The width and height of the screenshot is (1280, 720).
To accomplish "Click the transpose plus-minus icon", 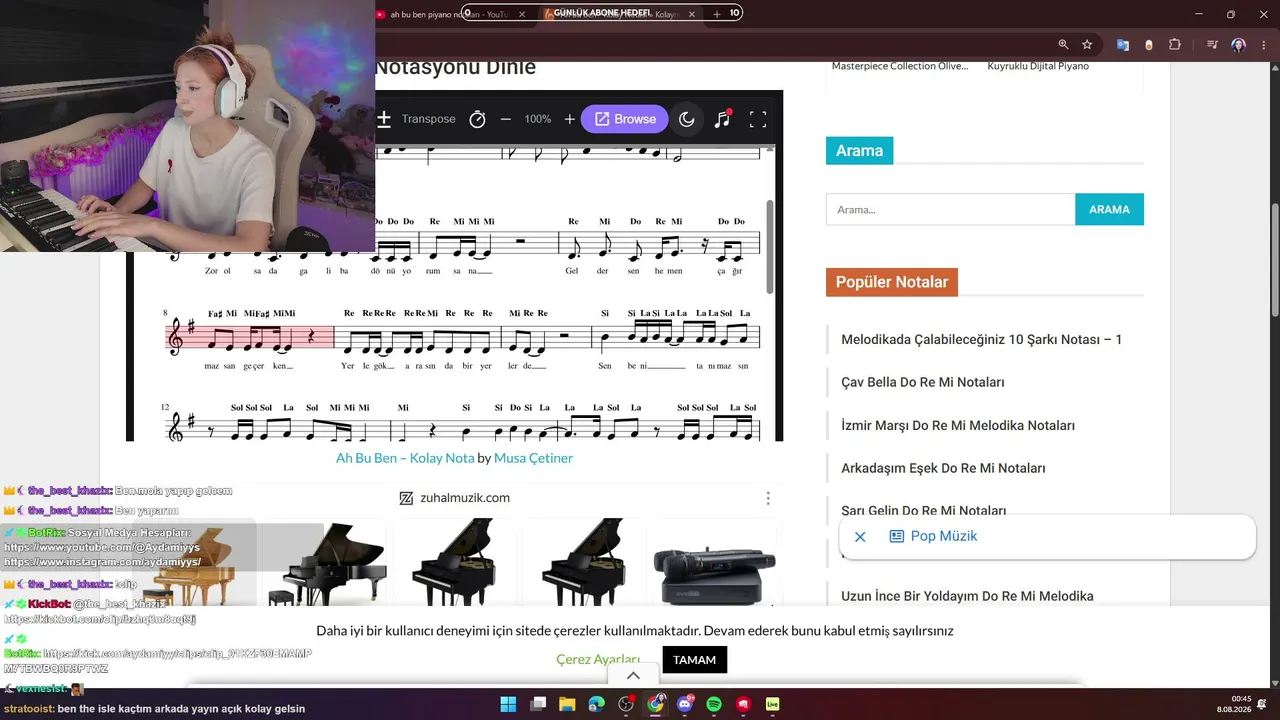I will pos(384,119).
